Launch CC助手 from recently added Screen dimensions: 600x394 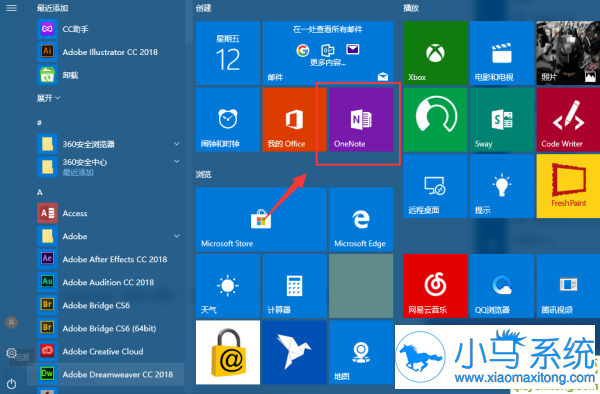109,29
